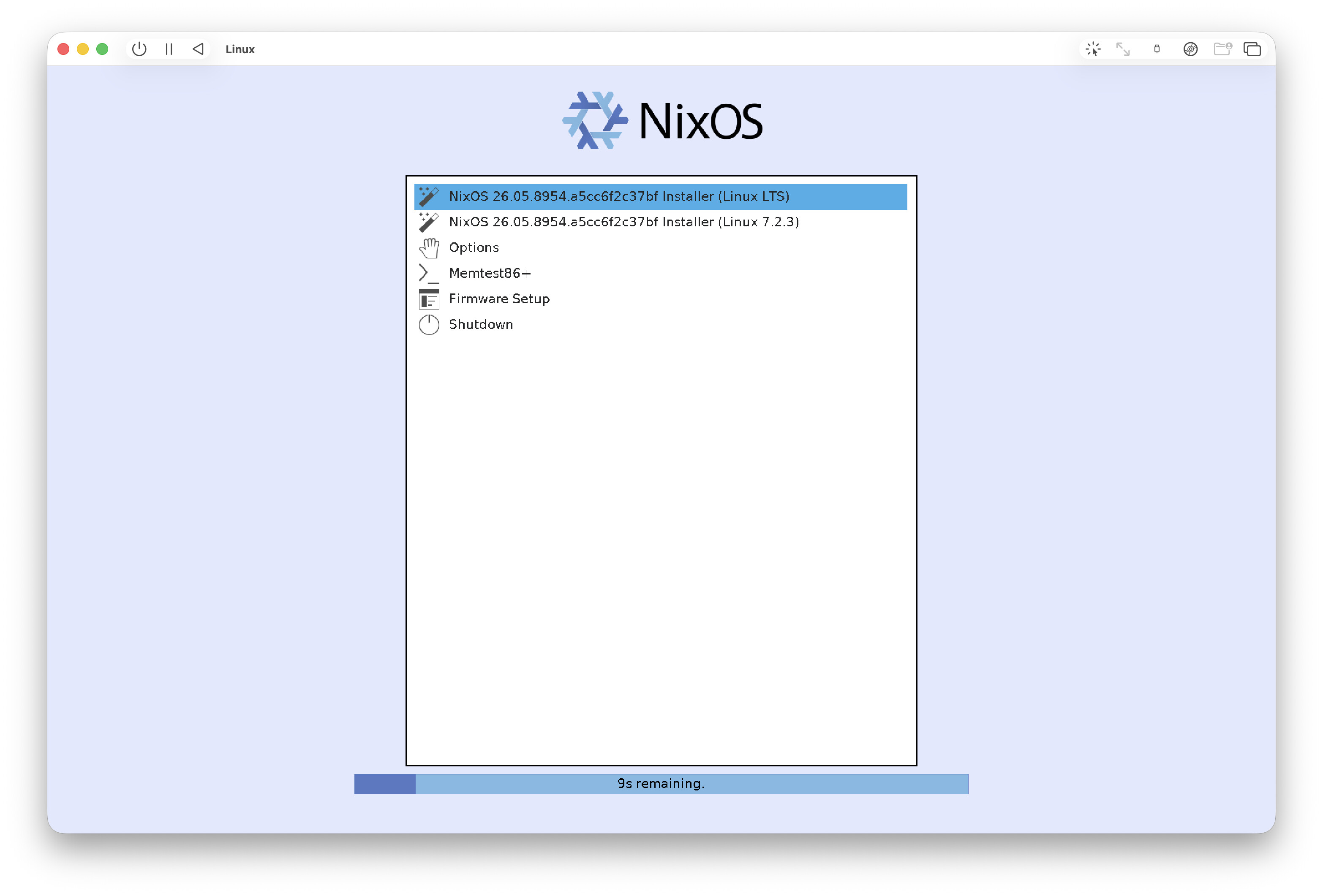1323x896 pixels.
Task: Click the hand icon beside Options
Action: [x=429, y=247]
